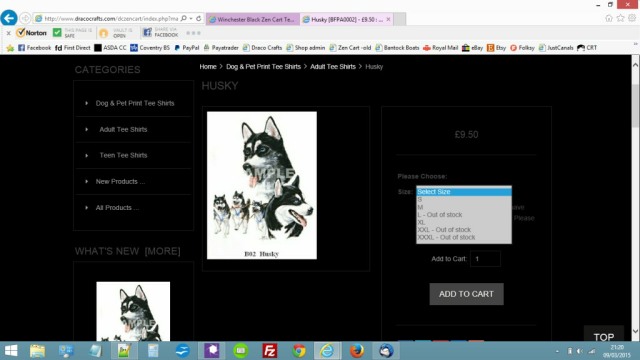Close the Husky browser tab
Screen dimensions: 640x360
pos(388,19)
